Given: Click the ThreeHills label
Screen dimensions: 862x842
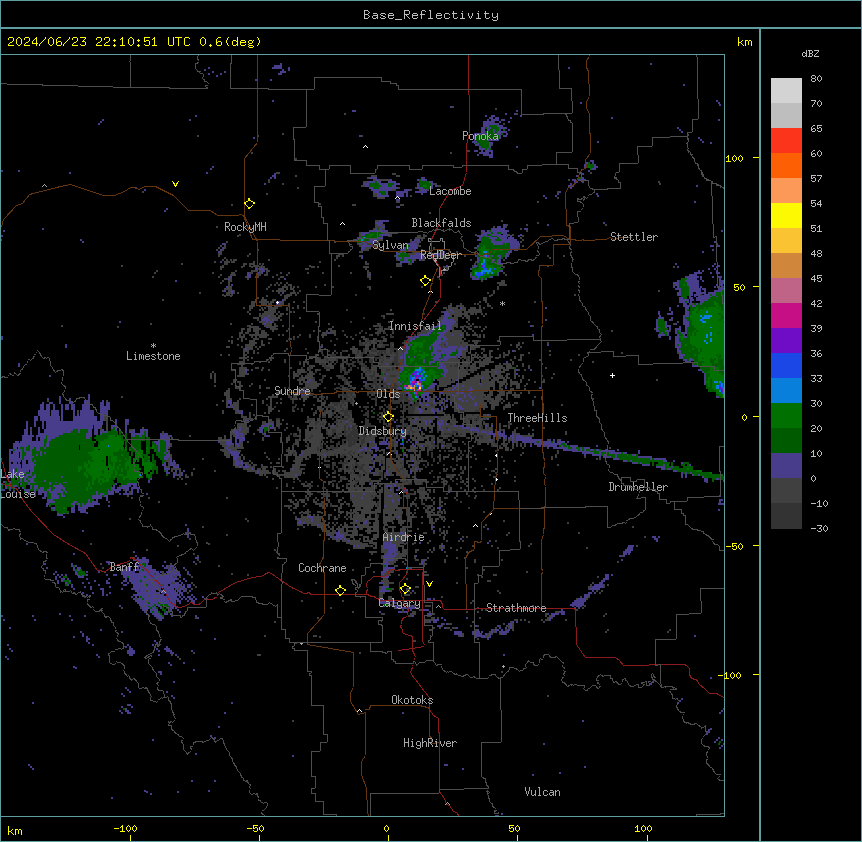Looking at the screenshot, I should pyautogui.click(x=537, y=418).
